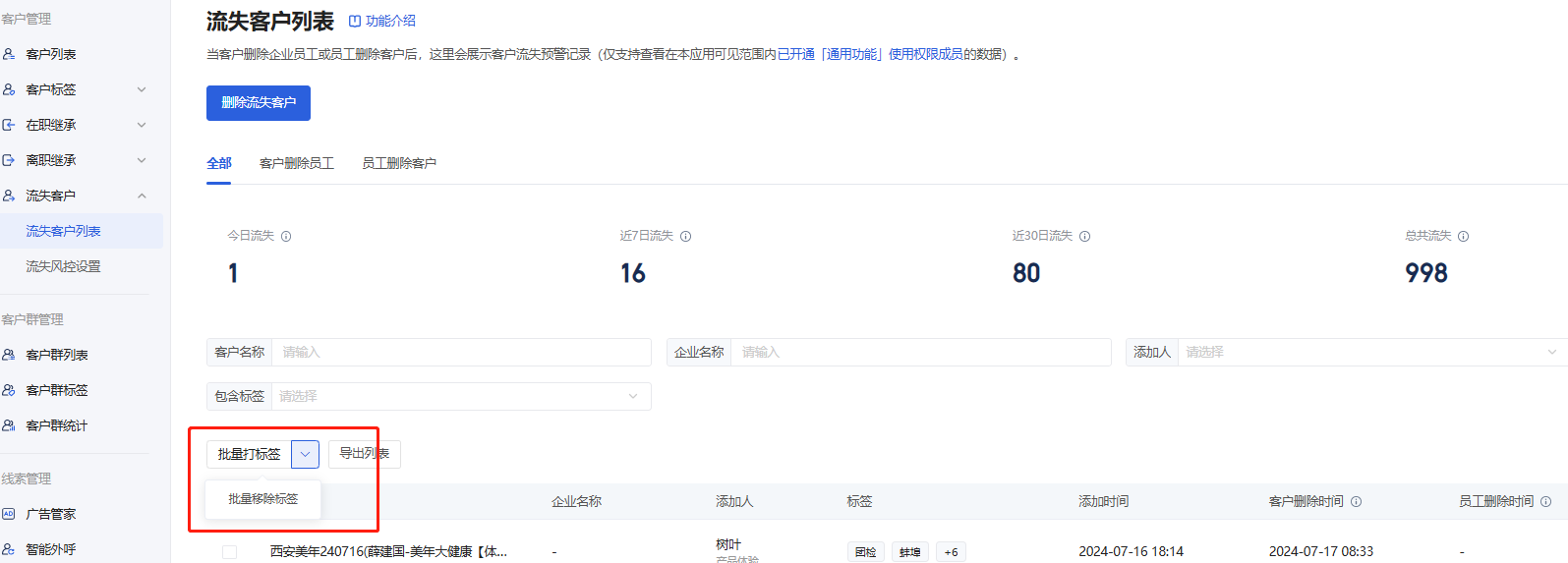Expand the +6 more tags badge
The image size is (1568, 563).
tap(951, 552)
